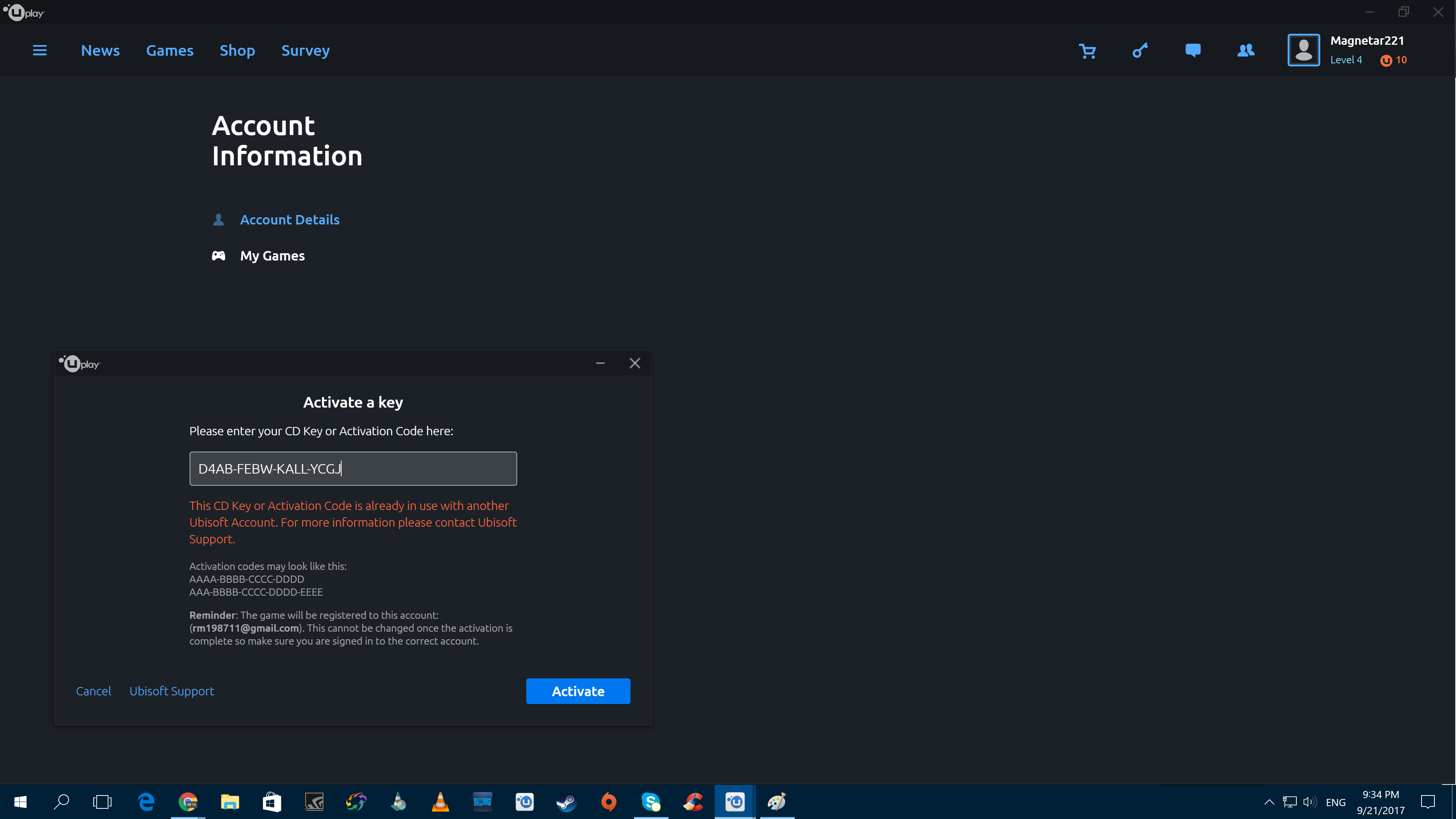Screen dimensions: 1456x819
Task: Select My Games in sidebar
Action: pyautogui.click(x=273, y=256)
